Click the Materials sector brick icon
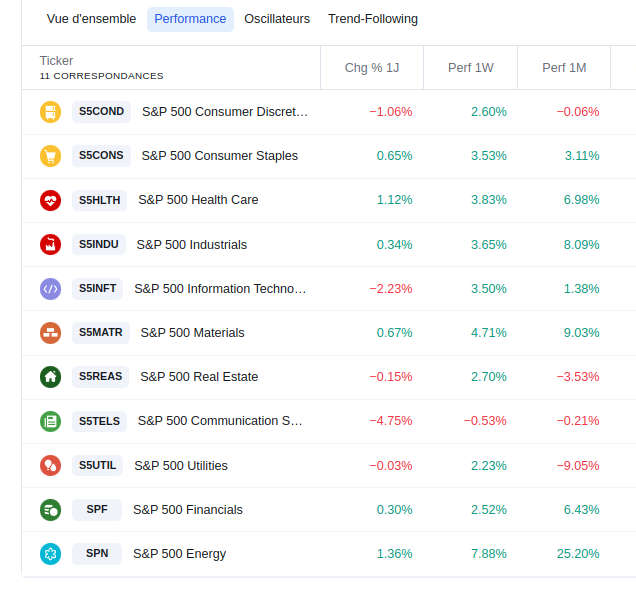 click(x=50, y=333)
